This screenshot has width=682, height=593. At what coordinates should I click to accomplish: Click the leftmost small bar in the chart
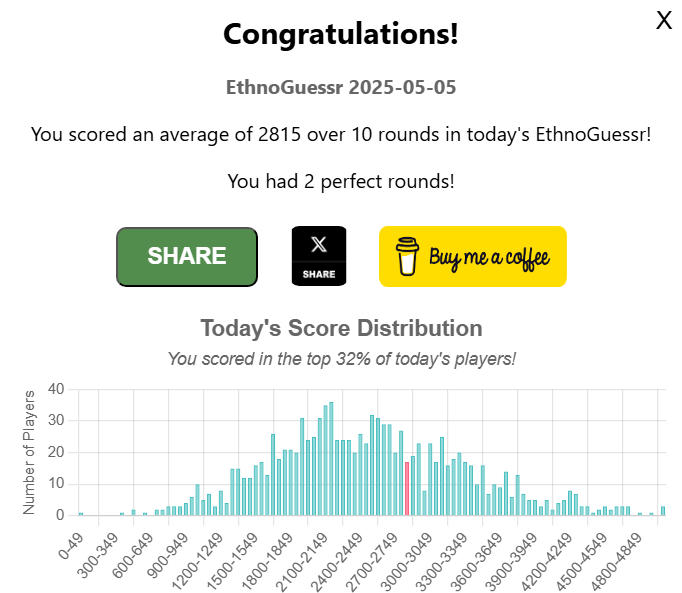(x=81, y=514)
